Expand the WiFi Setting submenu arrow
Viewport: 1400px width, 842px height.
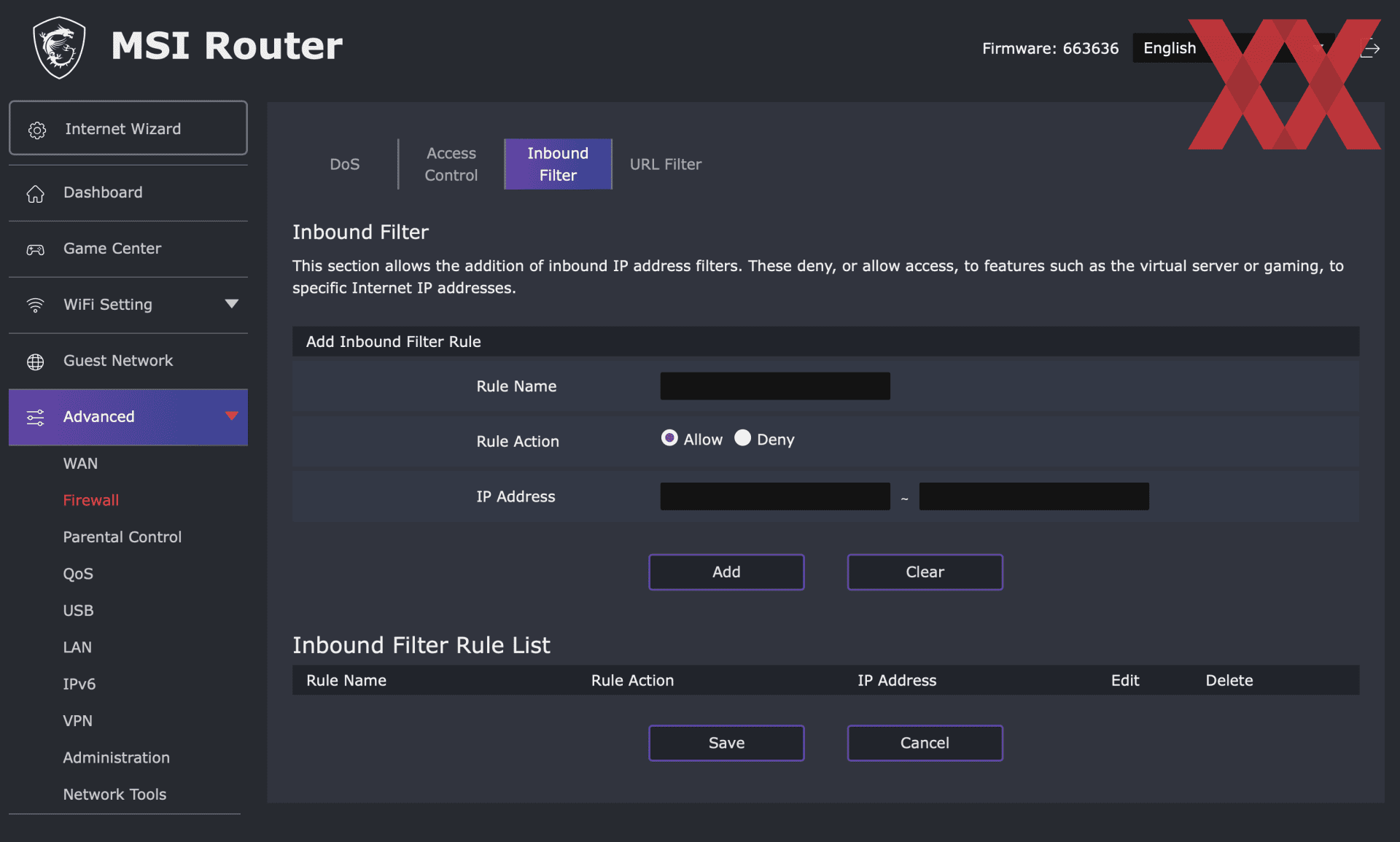click(x=232, y=304)
